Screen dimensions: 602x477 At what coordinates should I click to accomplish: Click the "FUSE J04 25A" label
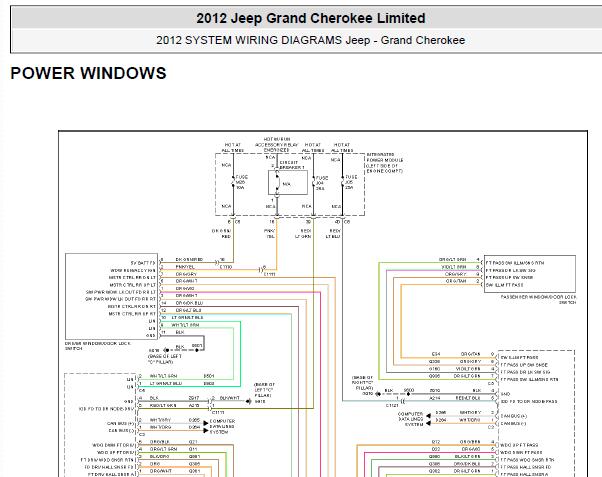(x=322, y=183)
